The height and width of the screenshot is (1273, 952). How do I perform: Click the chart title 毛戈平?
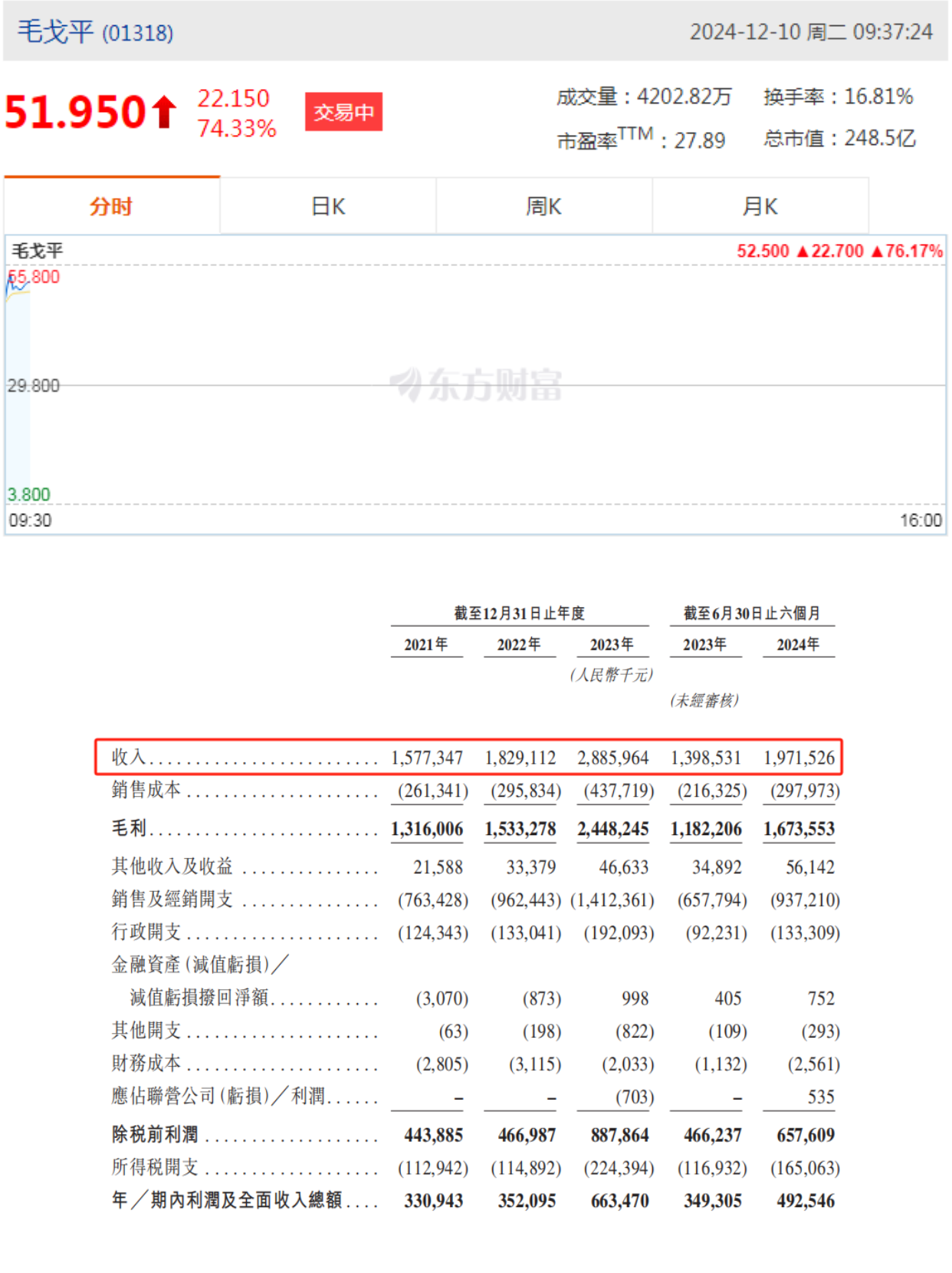click(38, 251)
